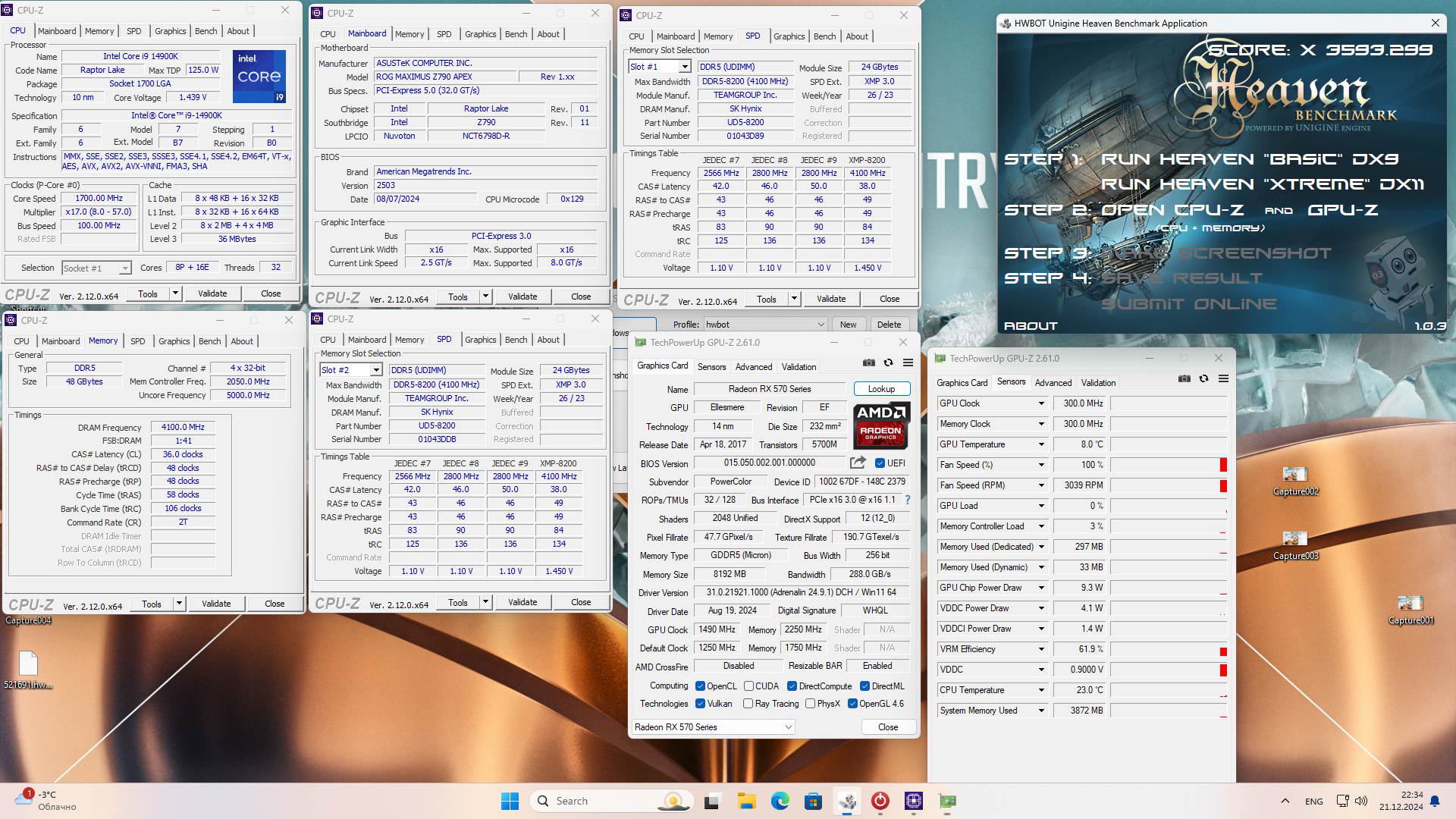Viewport: 1456px width, 819px height.
Task: Click the Intel Core i9 logo badge
Action: click(259, 77)
